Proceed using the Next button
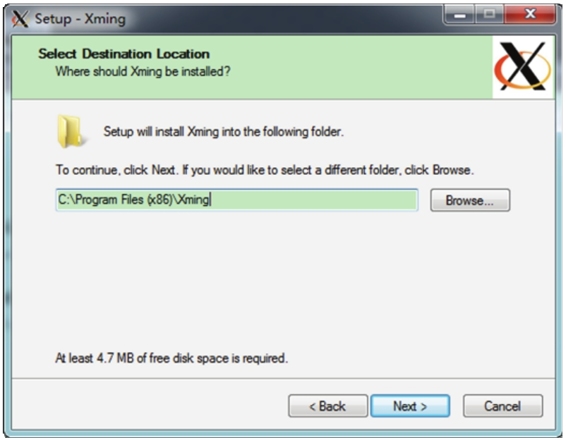Viewport: 566px width, 440px height. tap(410, 406)
